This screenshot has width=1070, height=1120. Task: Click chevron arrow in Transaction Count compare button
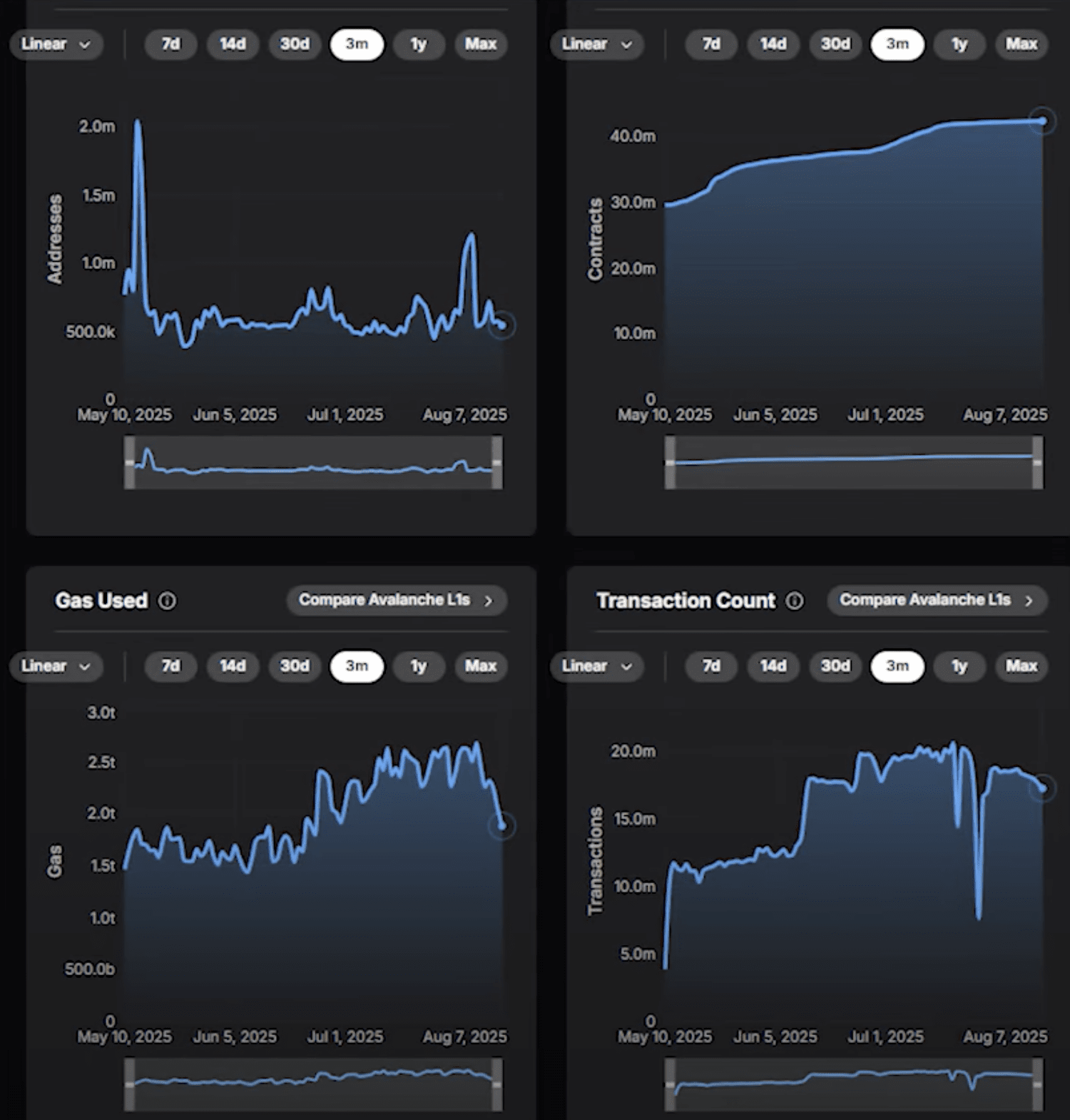(x=1029, y=601)
